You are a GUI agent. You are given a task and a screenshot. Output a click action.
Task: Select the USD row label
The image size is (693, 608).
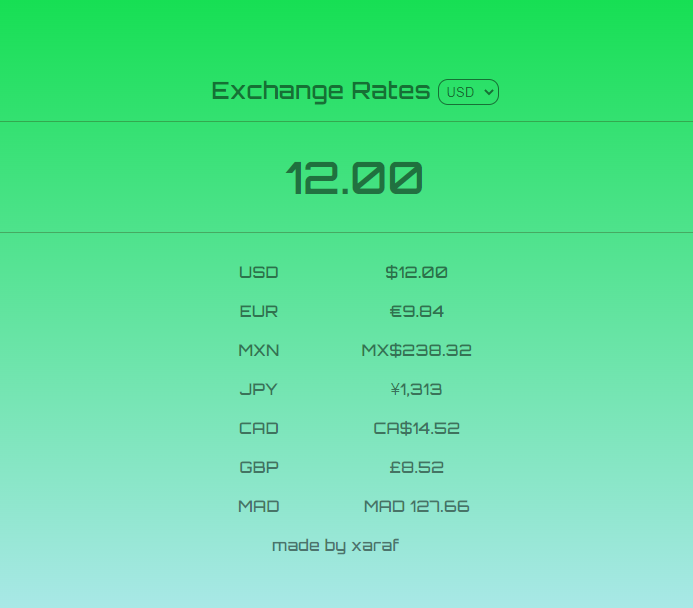(259, 272)
